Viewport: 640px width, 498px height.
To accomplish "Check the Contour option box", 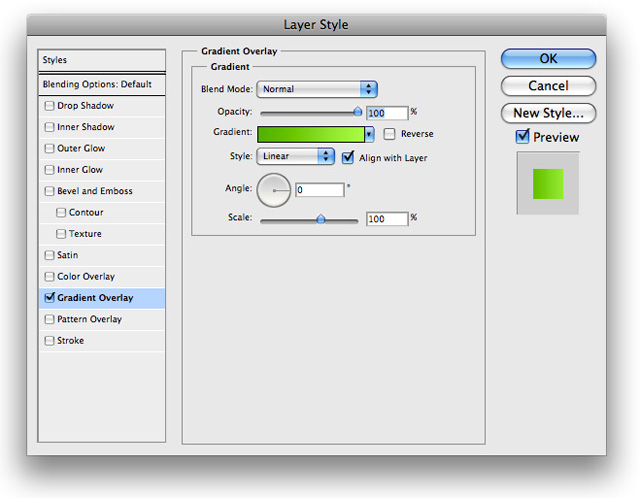I will click(61, 212).
